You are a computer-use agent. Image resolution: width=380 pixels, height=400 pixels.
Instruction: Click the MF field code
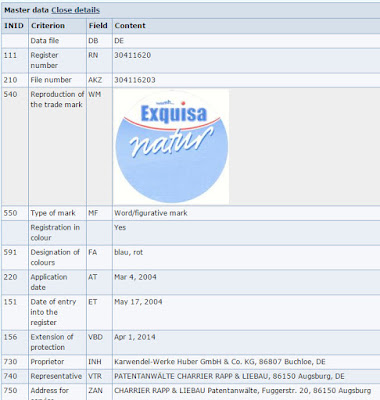(x=93, y=213)
